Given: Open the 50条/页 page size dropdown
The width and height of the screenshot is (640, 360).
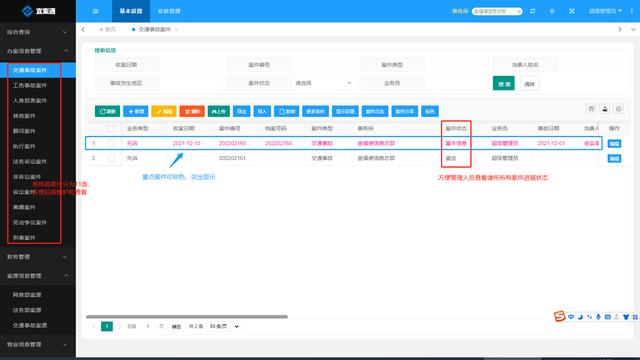Looking at the screenshot, I should point(224,327).
